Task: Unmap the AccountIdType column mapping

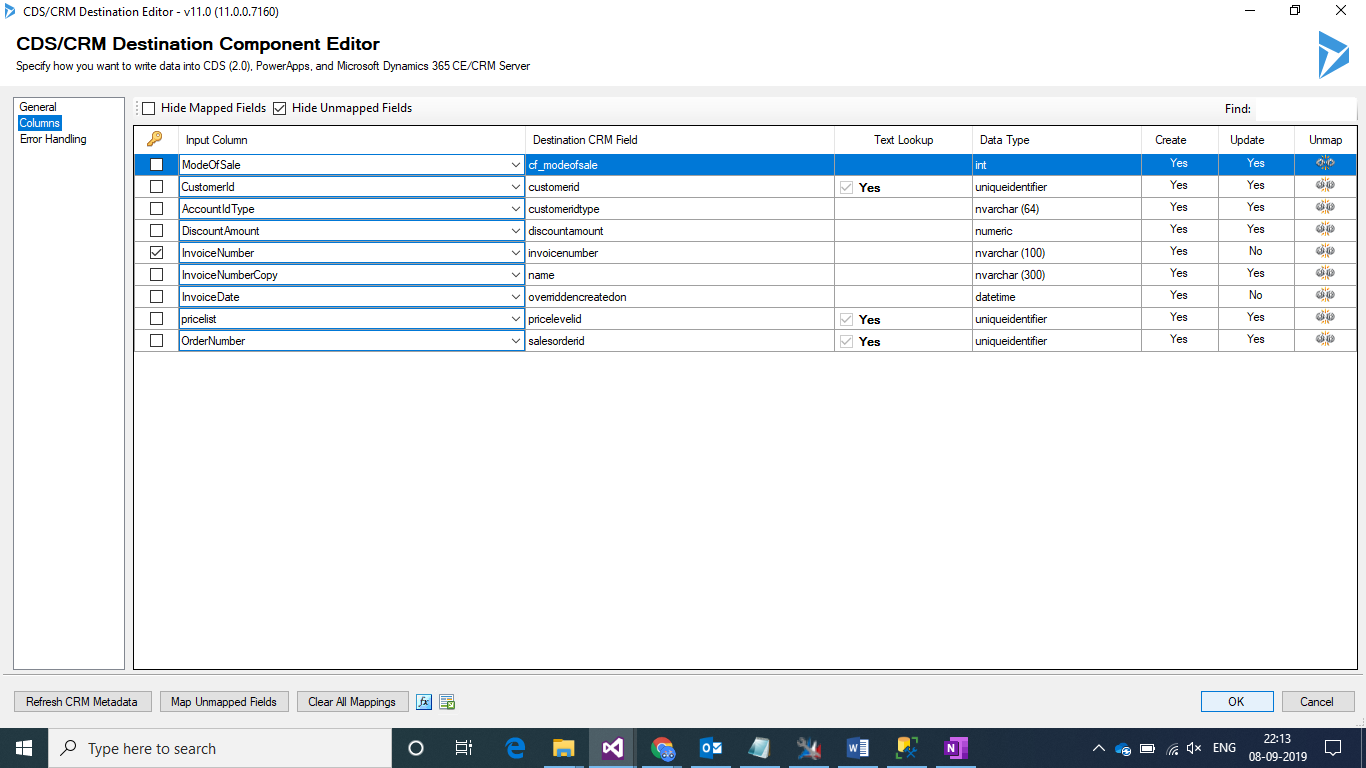Action: point(1325,207)
